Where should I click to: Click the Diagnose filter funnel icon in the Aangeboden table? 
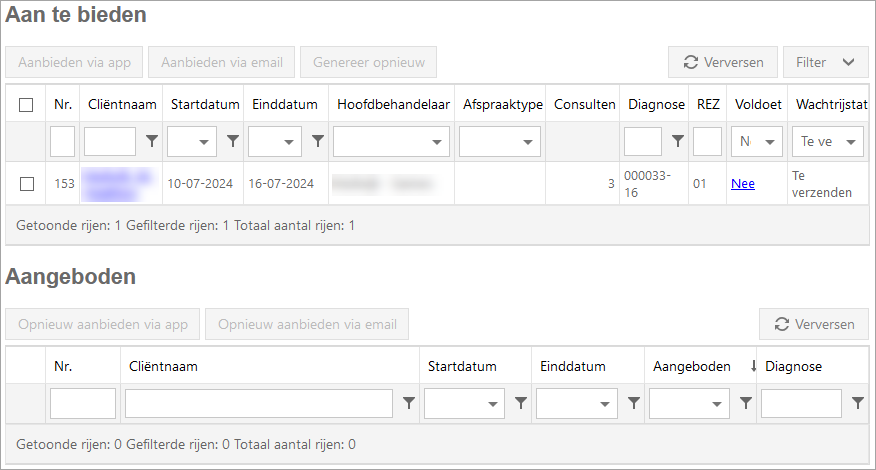coord(857,403)
